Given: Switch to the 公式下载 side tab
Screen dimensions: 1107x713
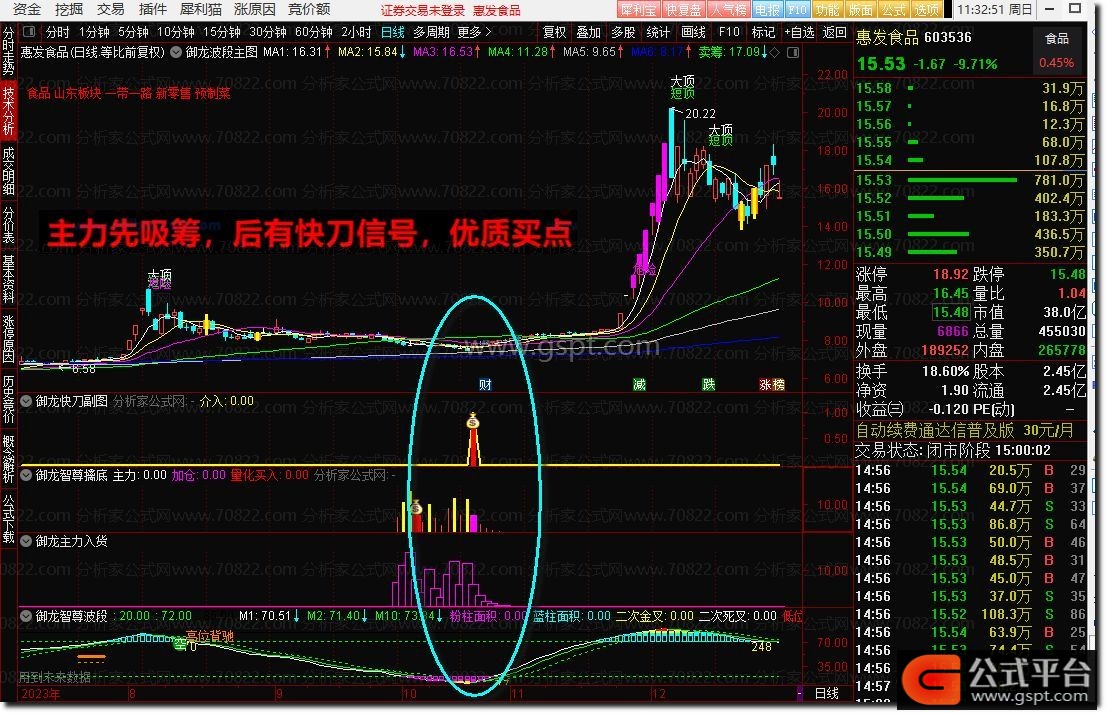Looking at the screenshot, I should point(8,520).
